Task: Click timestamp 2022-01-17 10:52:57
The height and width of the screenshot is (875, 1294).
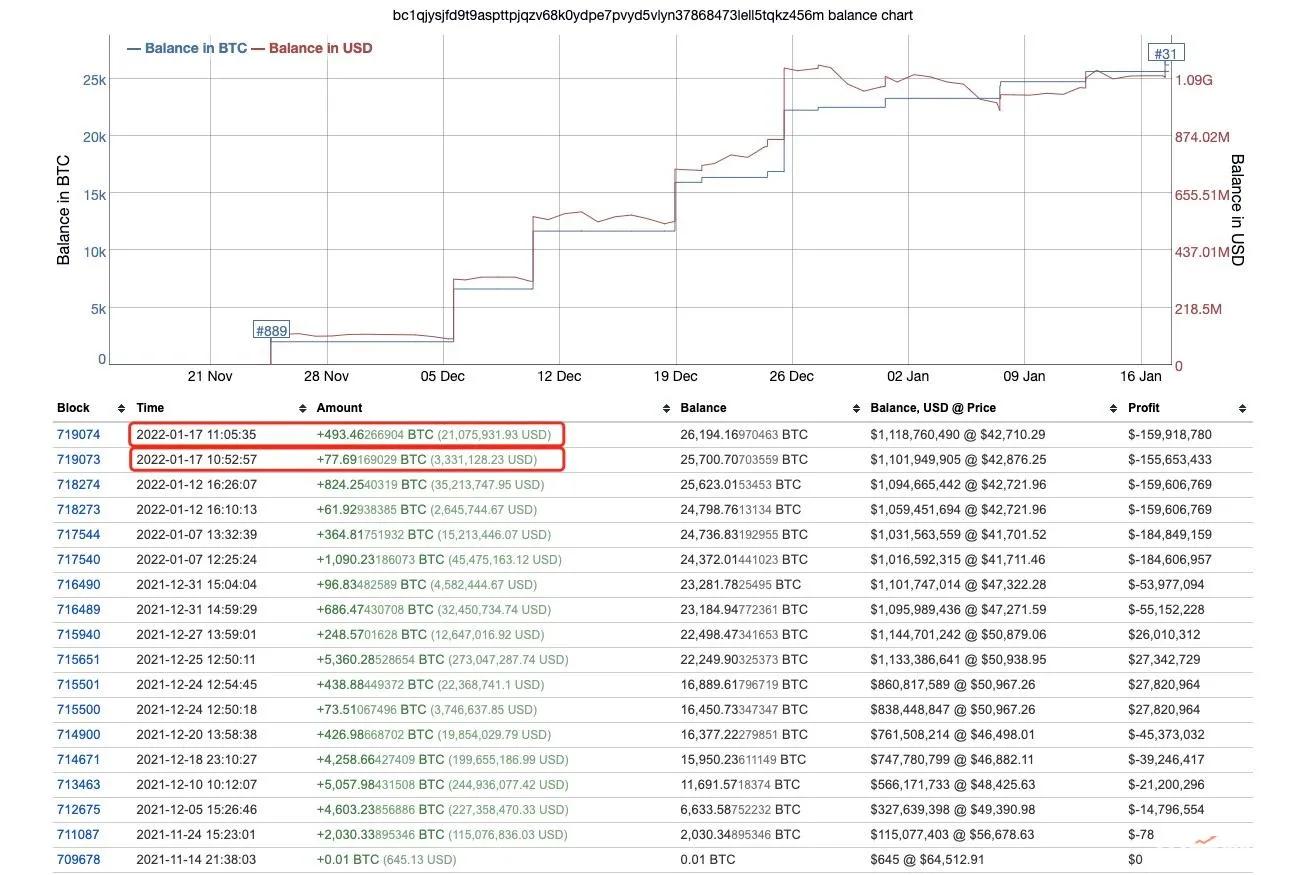Action: pos(196,459)
